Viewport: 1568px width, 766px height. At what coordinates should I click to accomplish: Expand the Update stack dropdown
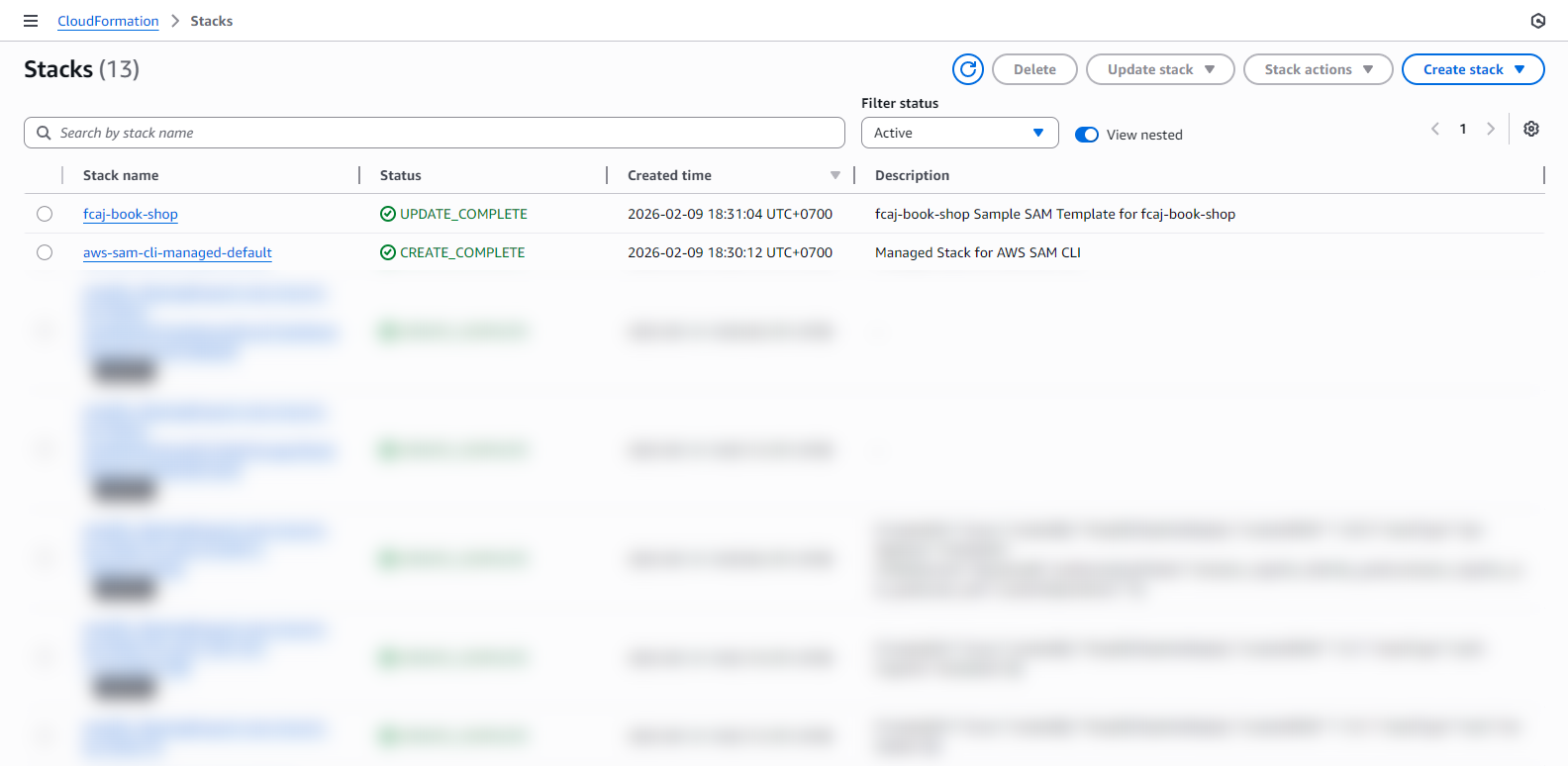click(1160, 69)
